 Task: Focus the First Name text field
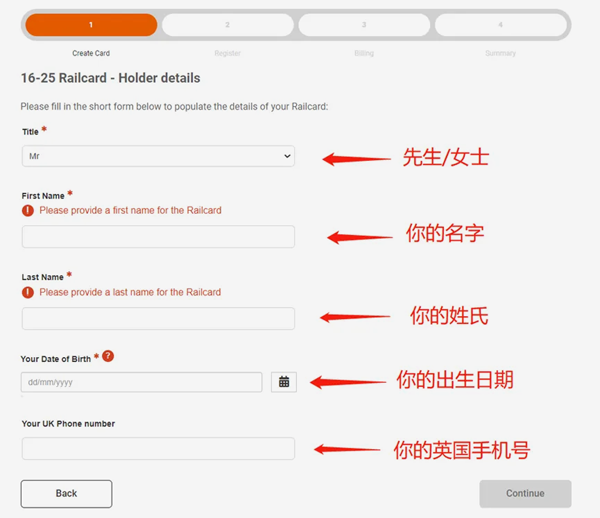click(x=158, y=237)
